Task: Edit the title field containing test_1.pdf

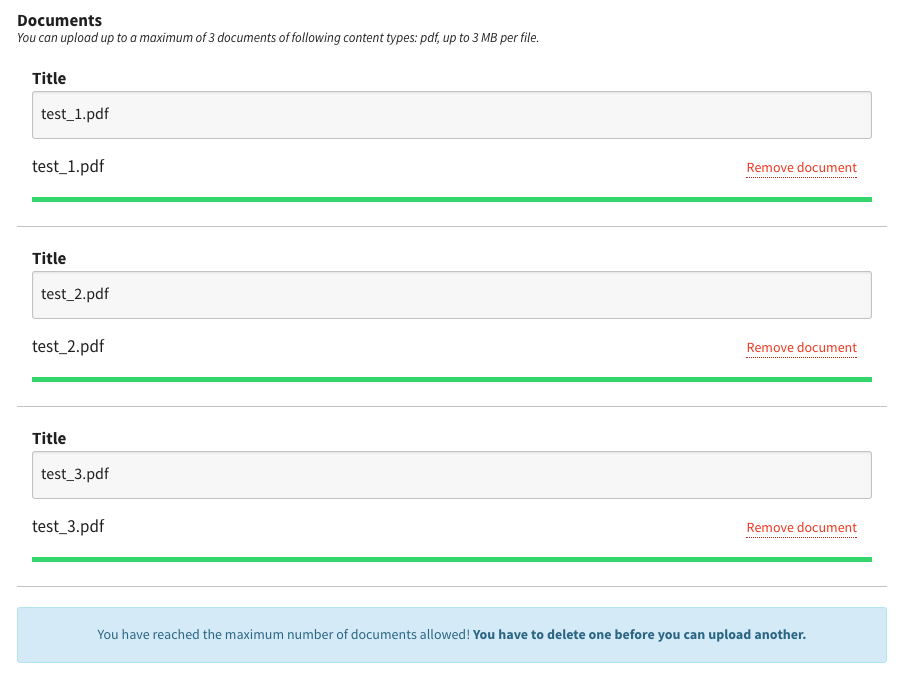Action: (451, 115)
